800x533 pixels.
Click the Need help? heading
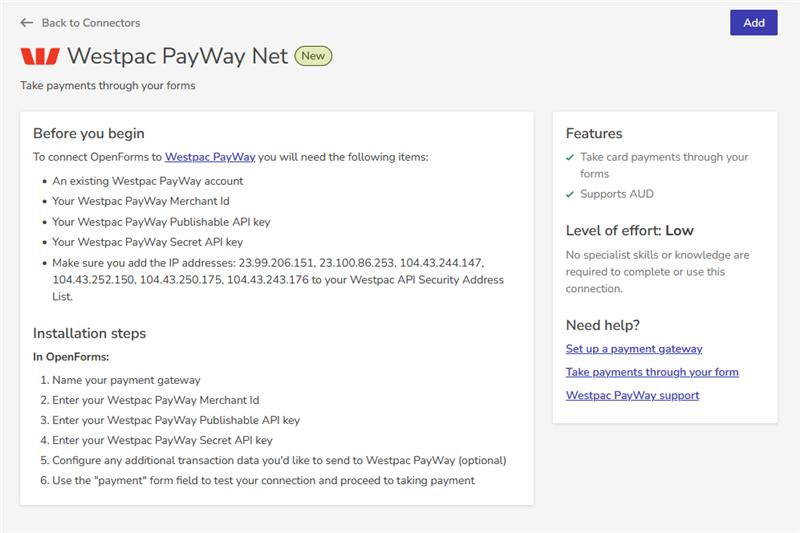[x=602, y=325]
